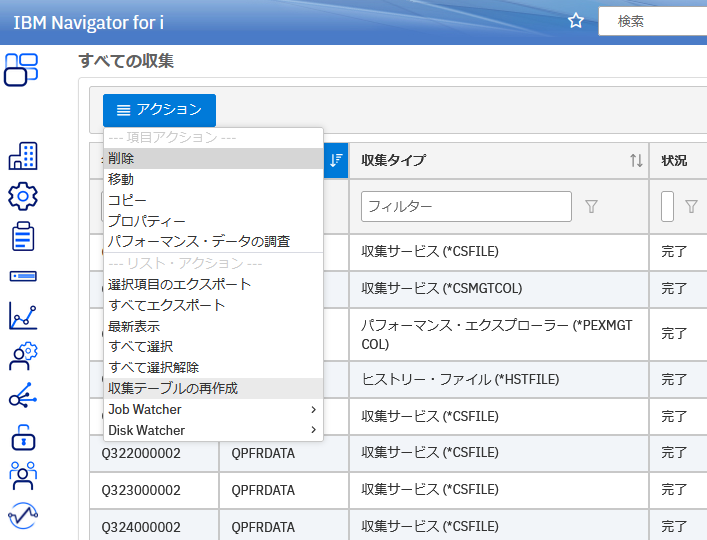This screenshot has width=707, height=540.
Task: Open the clipboard work management icon
Action: (x=23, y=236)
